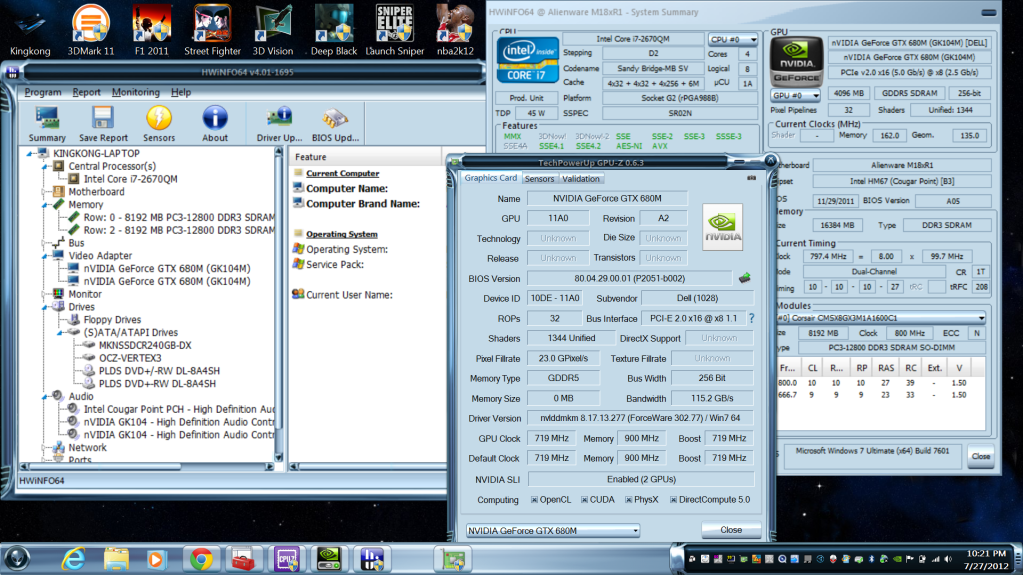Viewport: 1023px width, 575px height.
Task: Open the Report menu
Action: [87, 93]
